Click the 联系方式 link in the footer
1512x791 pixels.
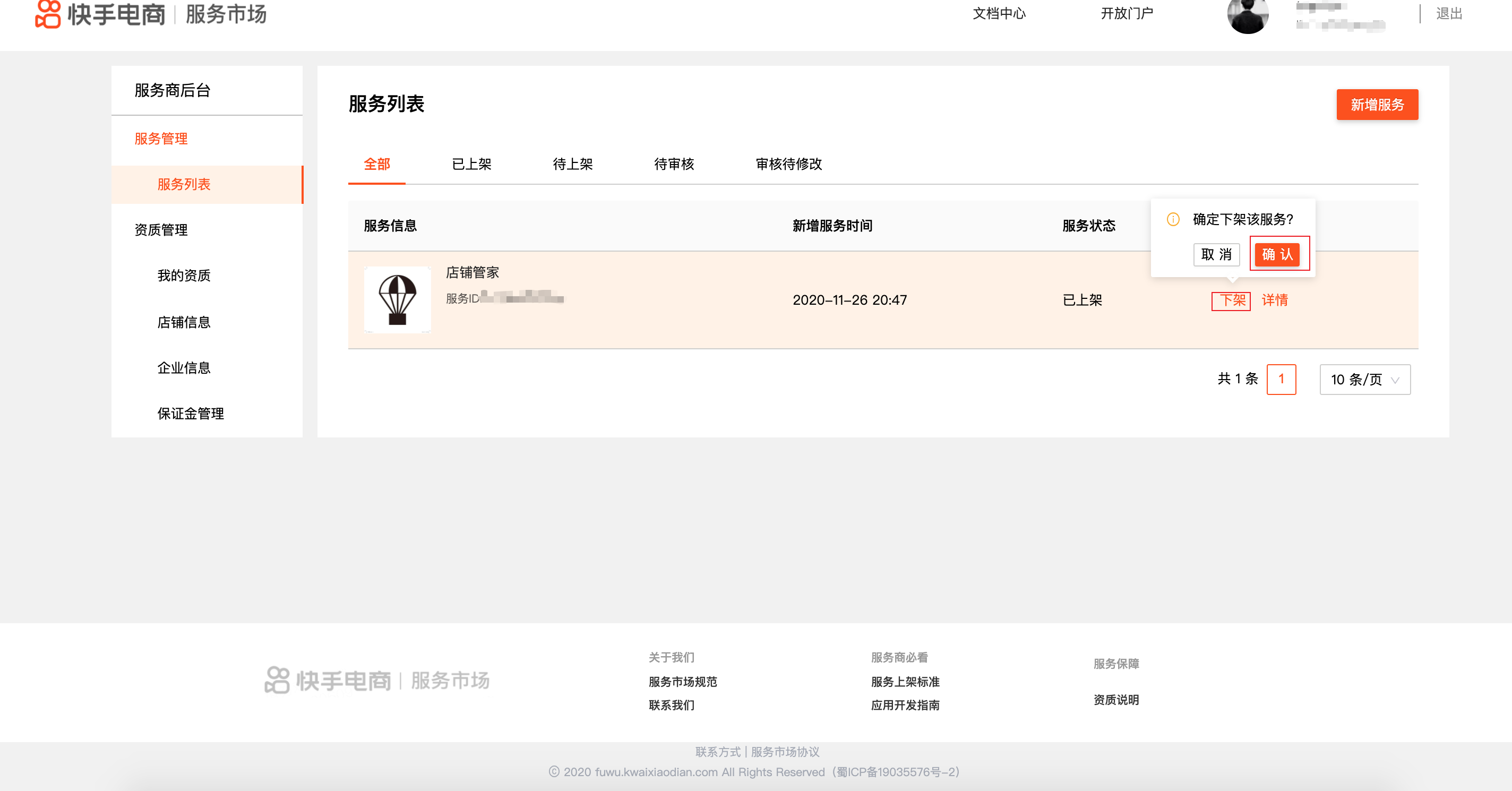tap(718, 752)
